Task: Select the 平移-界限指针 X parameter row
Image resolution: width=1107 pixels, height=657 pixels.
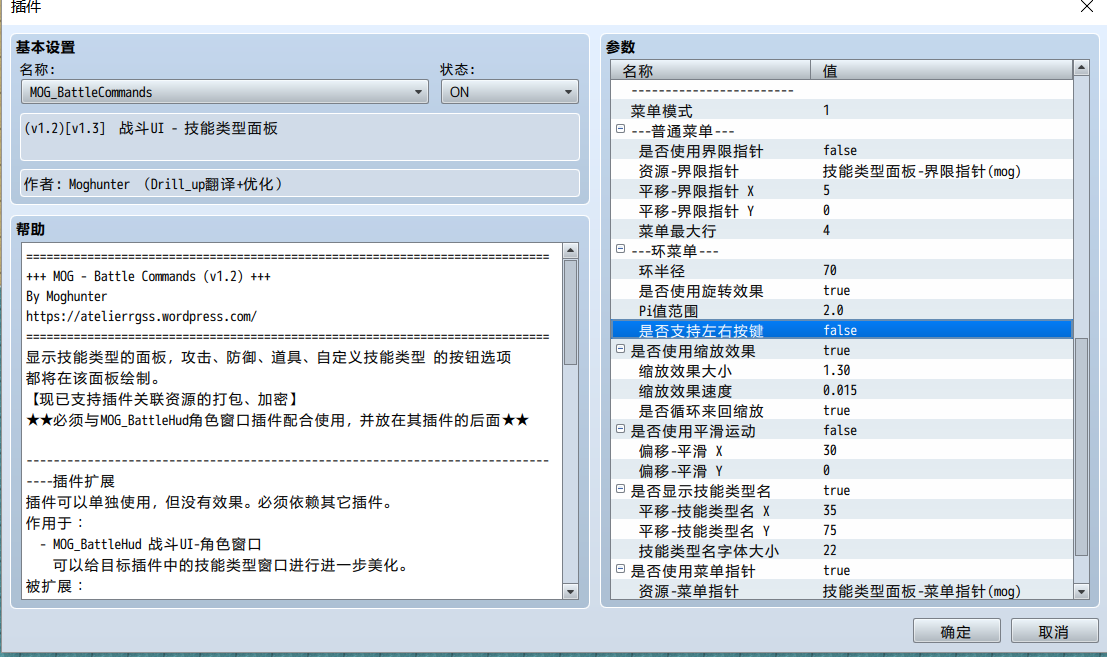Action: pos(842,191)
